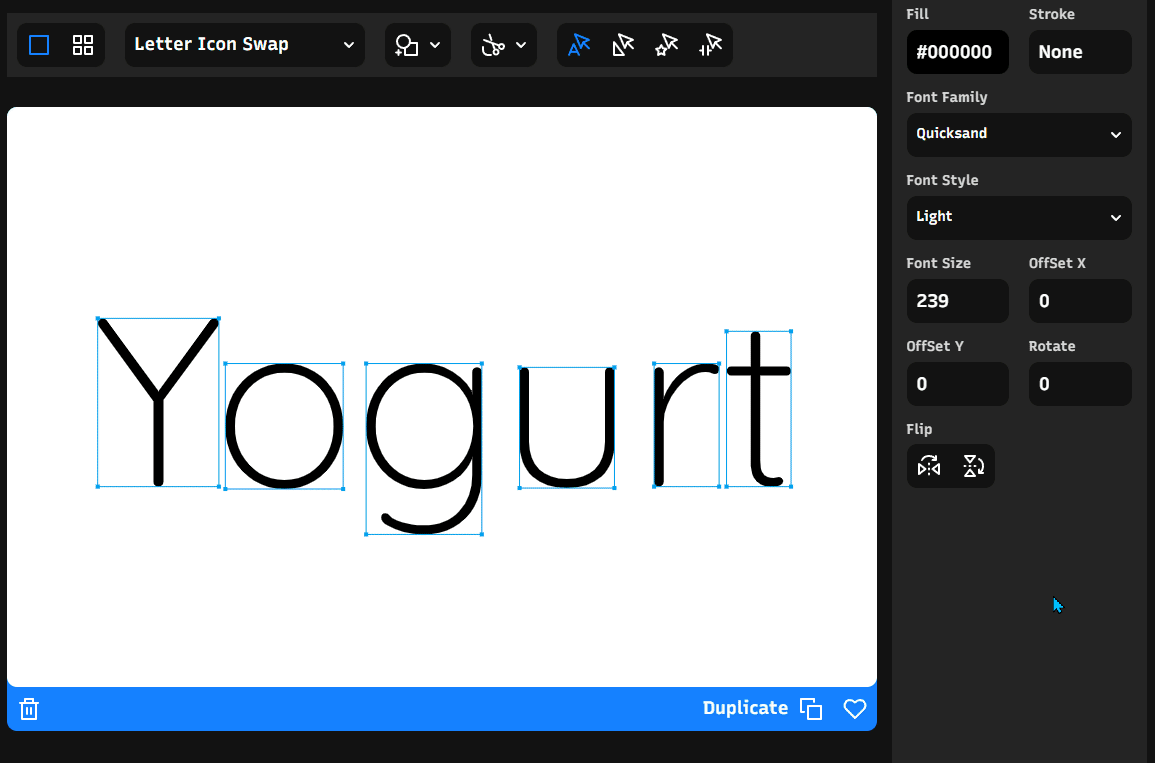Select the shape selection cursor tool
Image resolution: width=1155 pixels, height=763 pixels.
point(623,45)
